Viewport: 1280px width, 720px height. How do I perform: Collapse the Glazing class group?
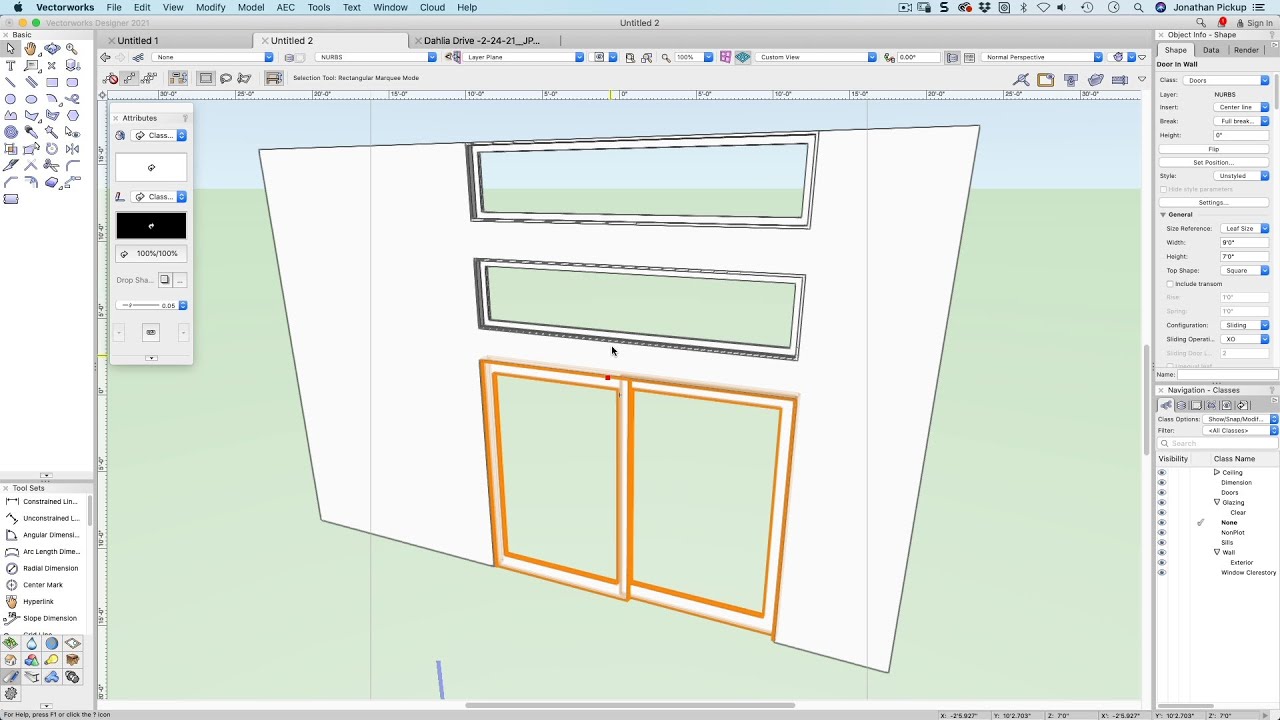click(1217, 502)
